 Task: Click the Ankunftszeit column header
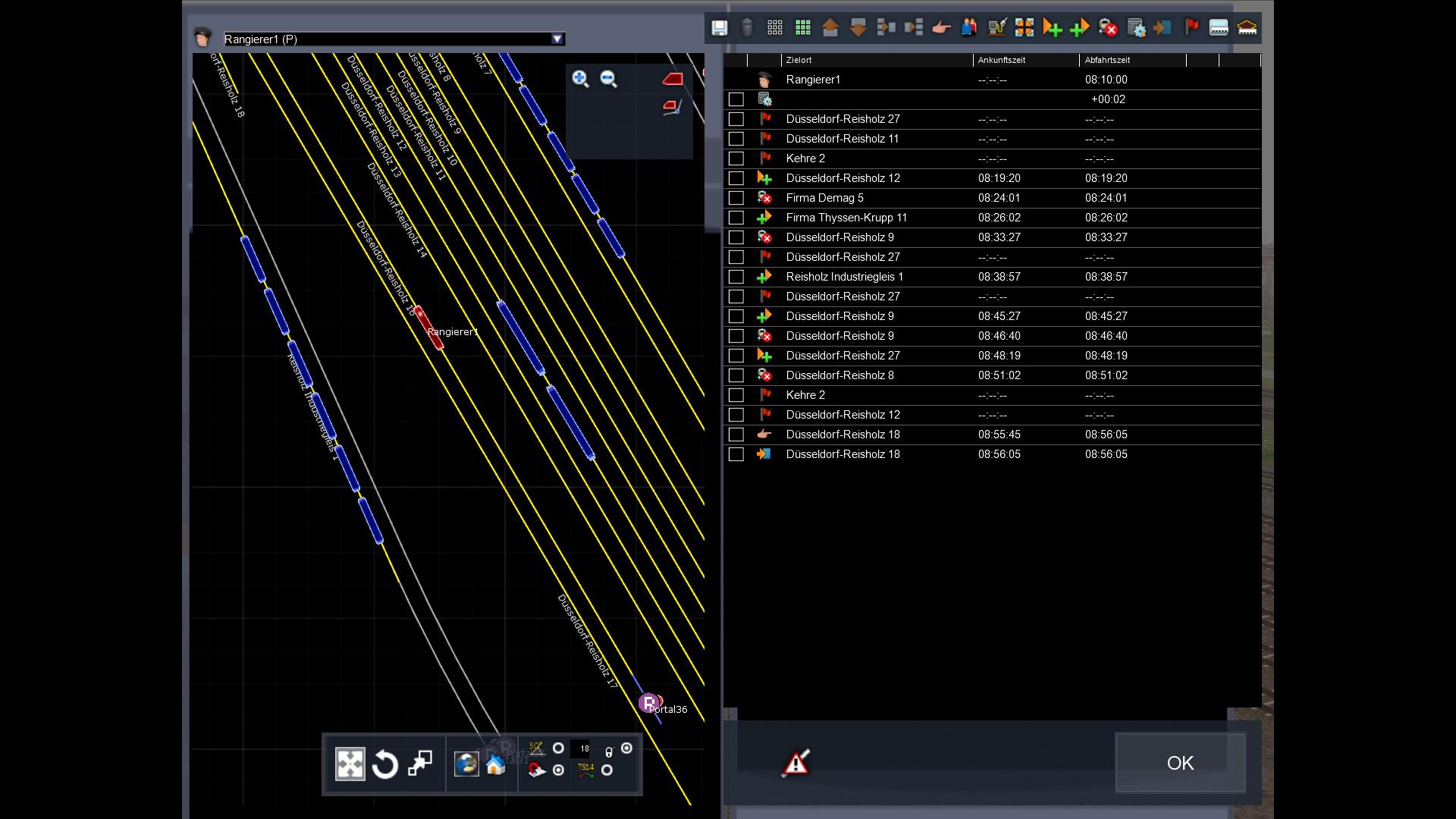(1001, 60)
